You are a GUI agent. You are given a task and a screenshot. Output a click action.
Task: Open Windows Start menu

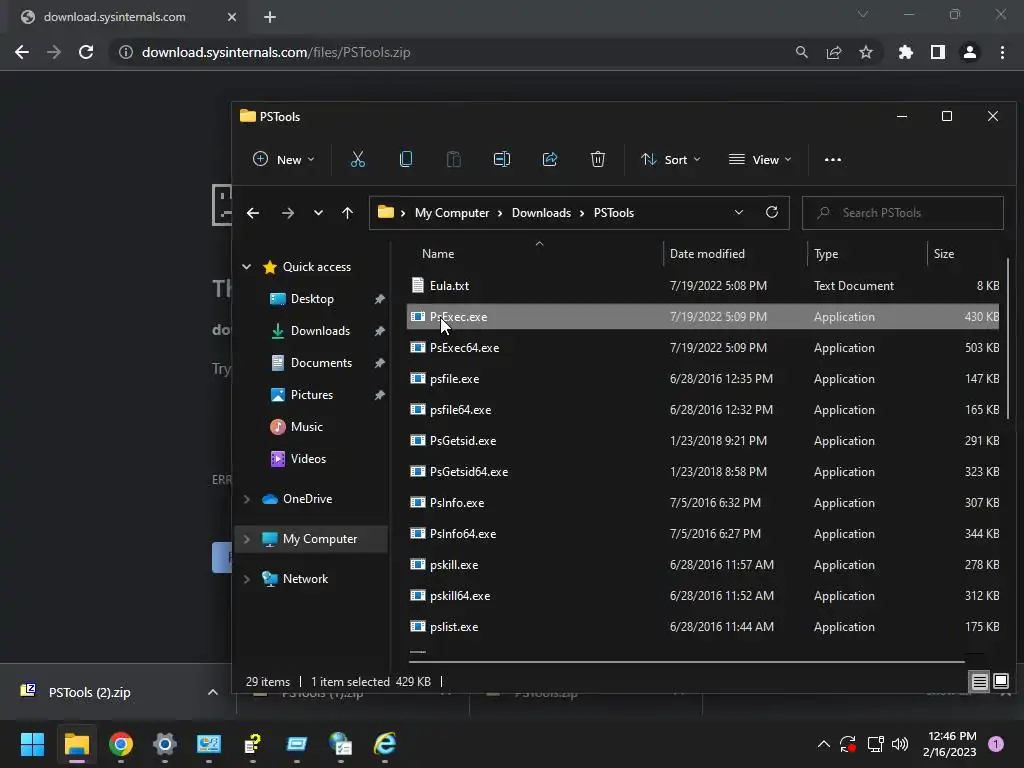32,744
